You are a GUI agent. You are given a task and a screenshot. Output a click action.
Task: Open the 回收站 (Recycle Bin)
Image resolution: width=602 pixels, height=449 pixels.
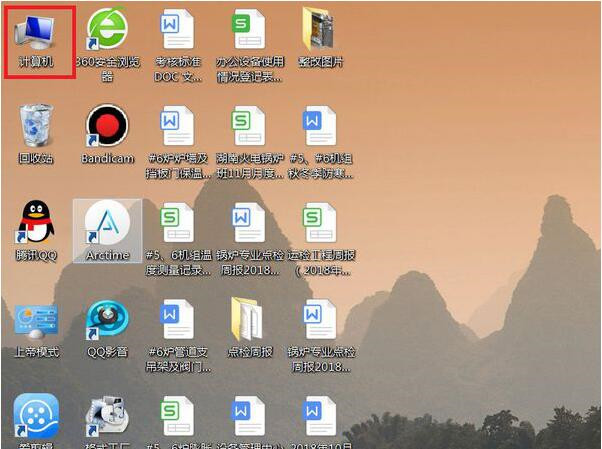tap(36, 127)
